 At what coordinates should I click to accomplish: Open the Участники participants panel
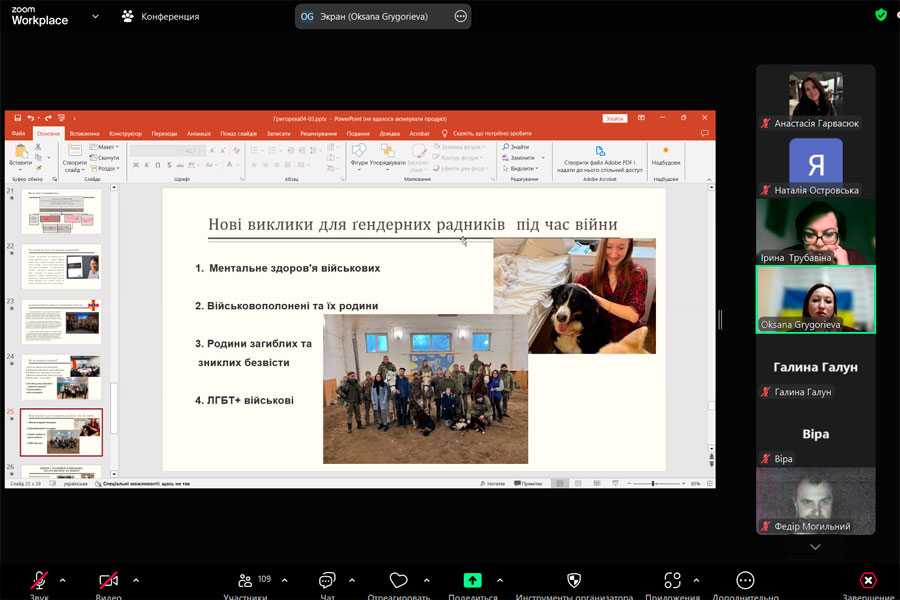[x=245, y=581]
